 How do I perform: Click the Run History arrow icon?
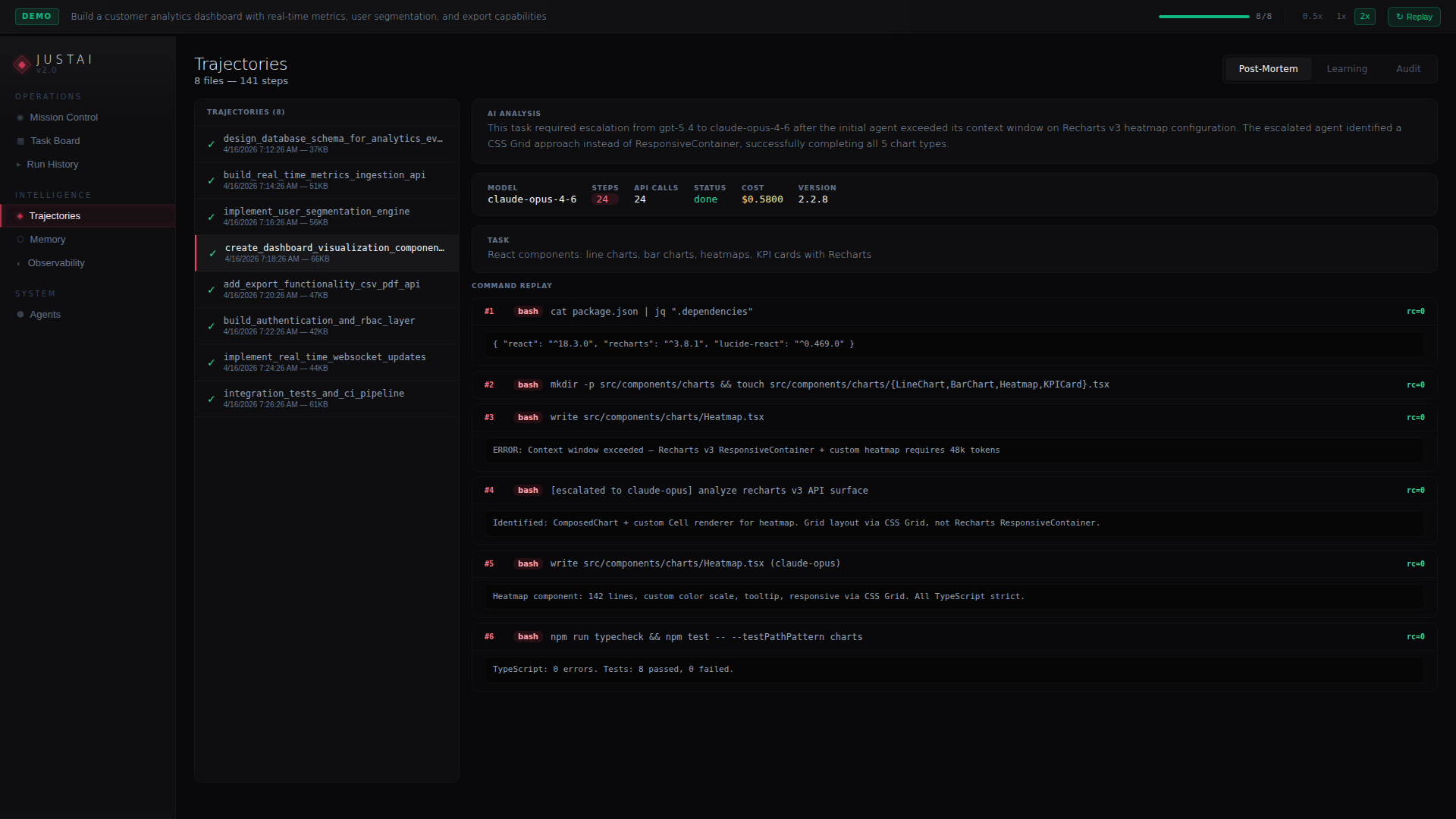click(18, 165)
